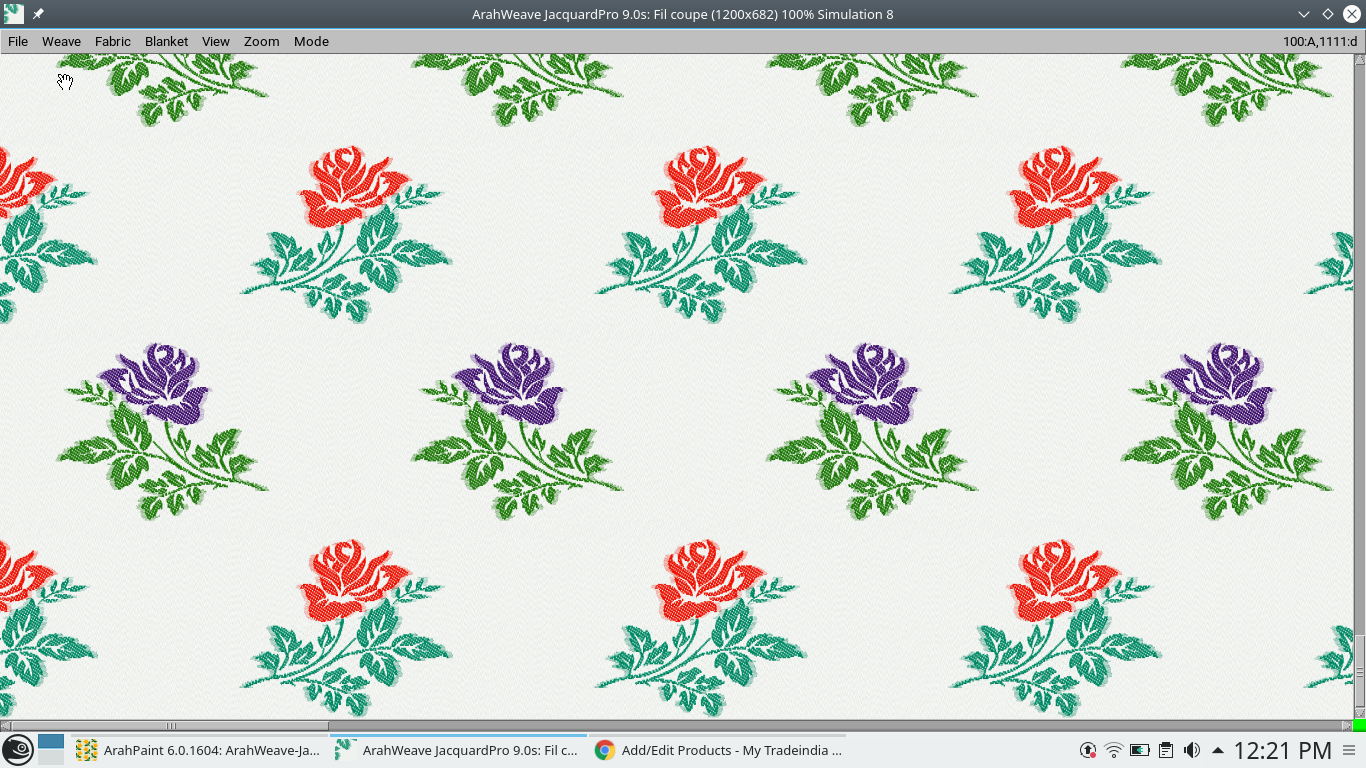
Task: Select the Wi-Fi icon in the system tray
Action: 1113,750
